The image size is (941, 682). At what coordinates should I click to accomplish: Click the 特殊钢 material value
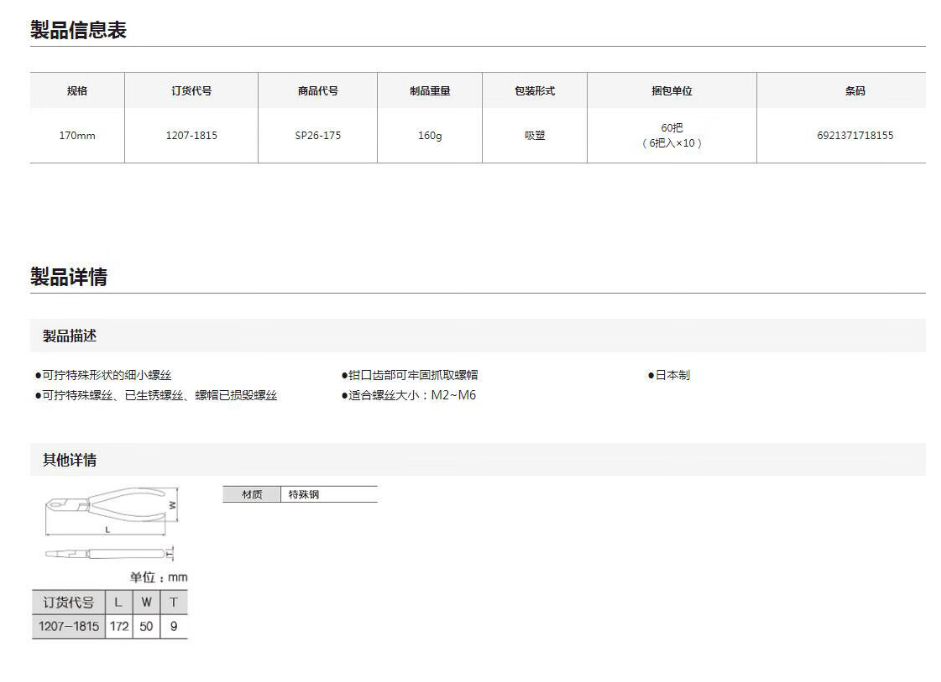pos(303,494)
